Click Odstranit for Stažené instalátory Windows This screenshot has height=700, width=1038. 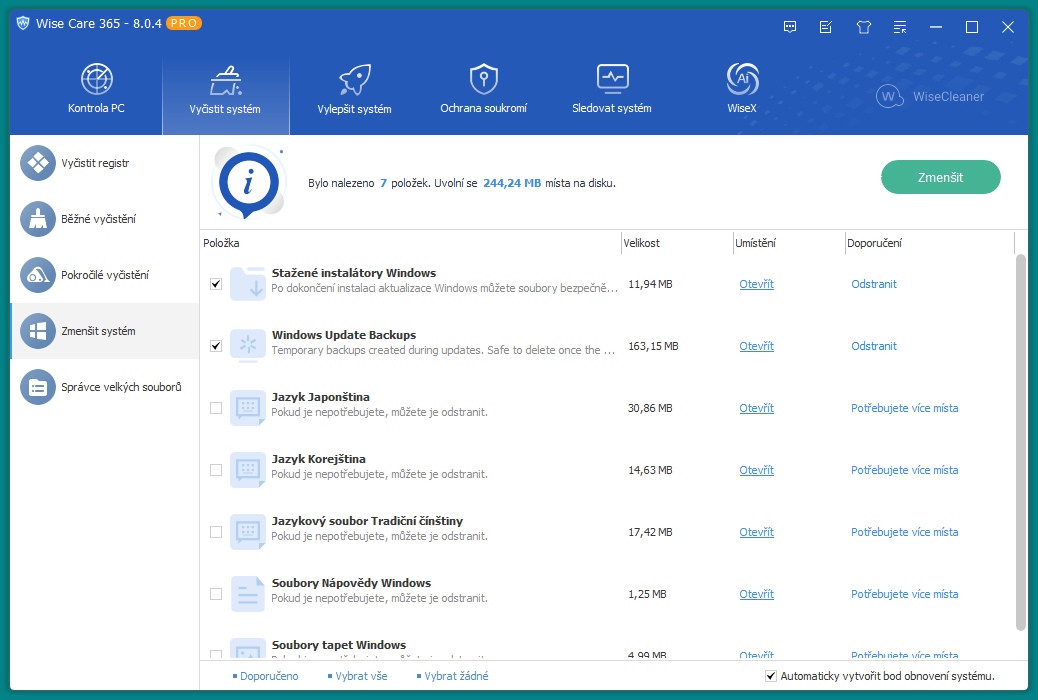874,284
